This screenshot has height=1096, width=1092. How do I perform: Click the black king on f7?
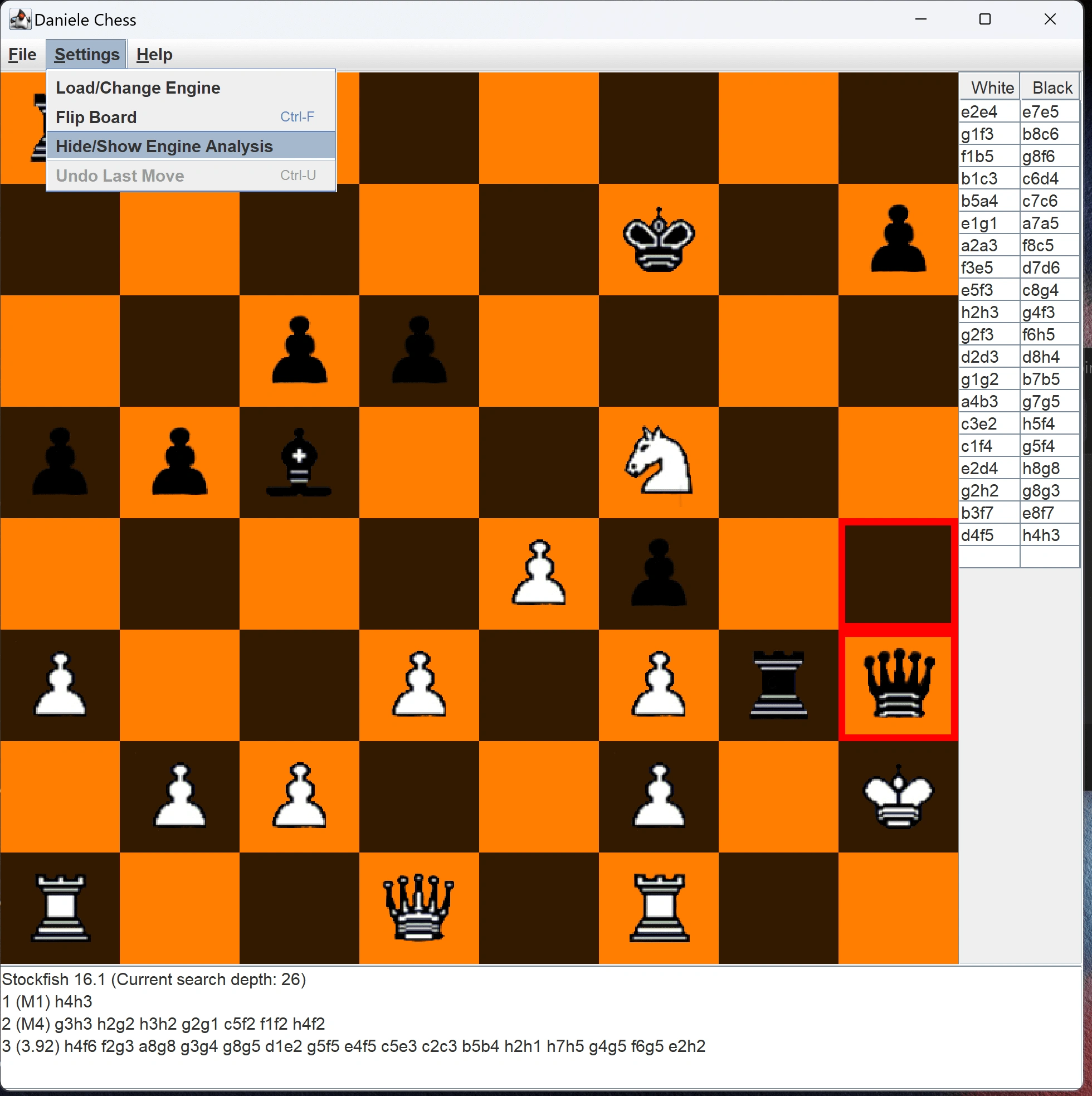coord(659,240)
